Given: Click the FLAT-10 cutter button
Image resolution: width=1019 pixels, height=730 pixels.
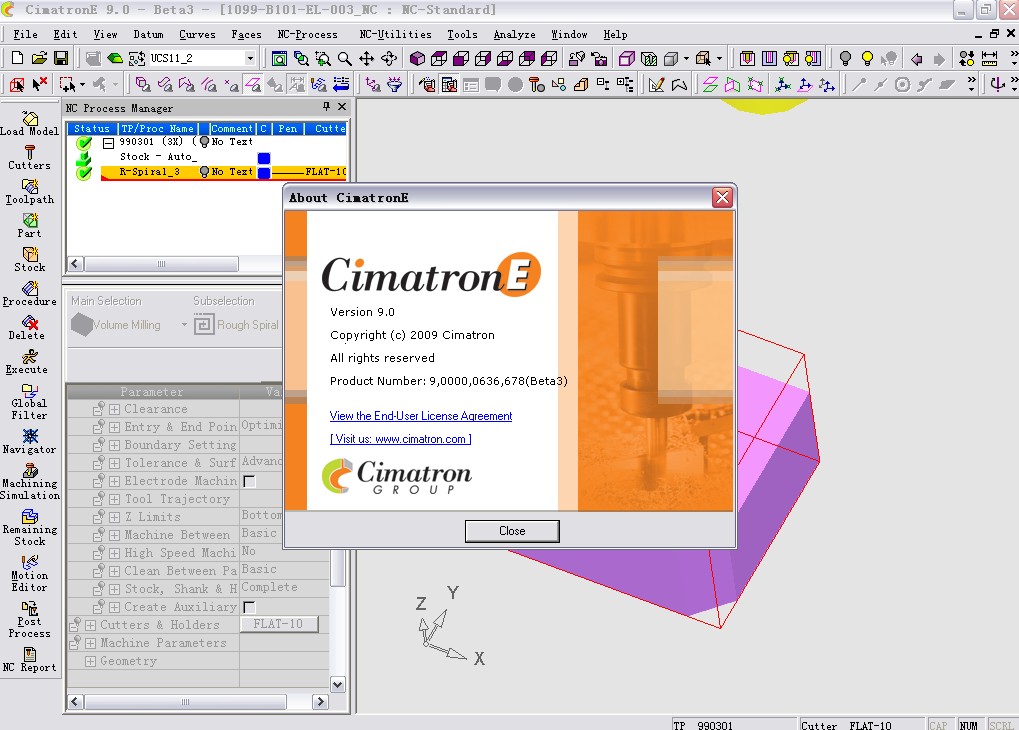Looking at the screenshot, I should (279, 624).
